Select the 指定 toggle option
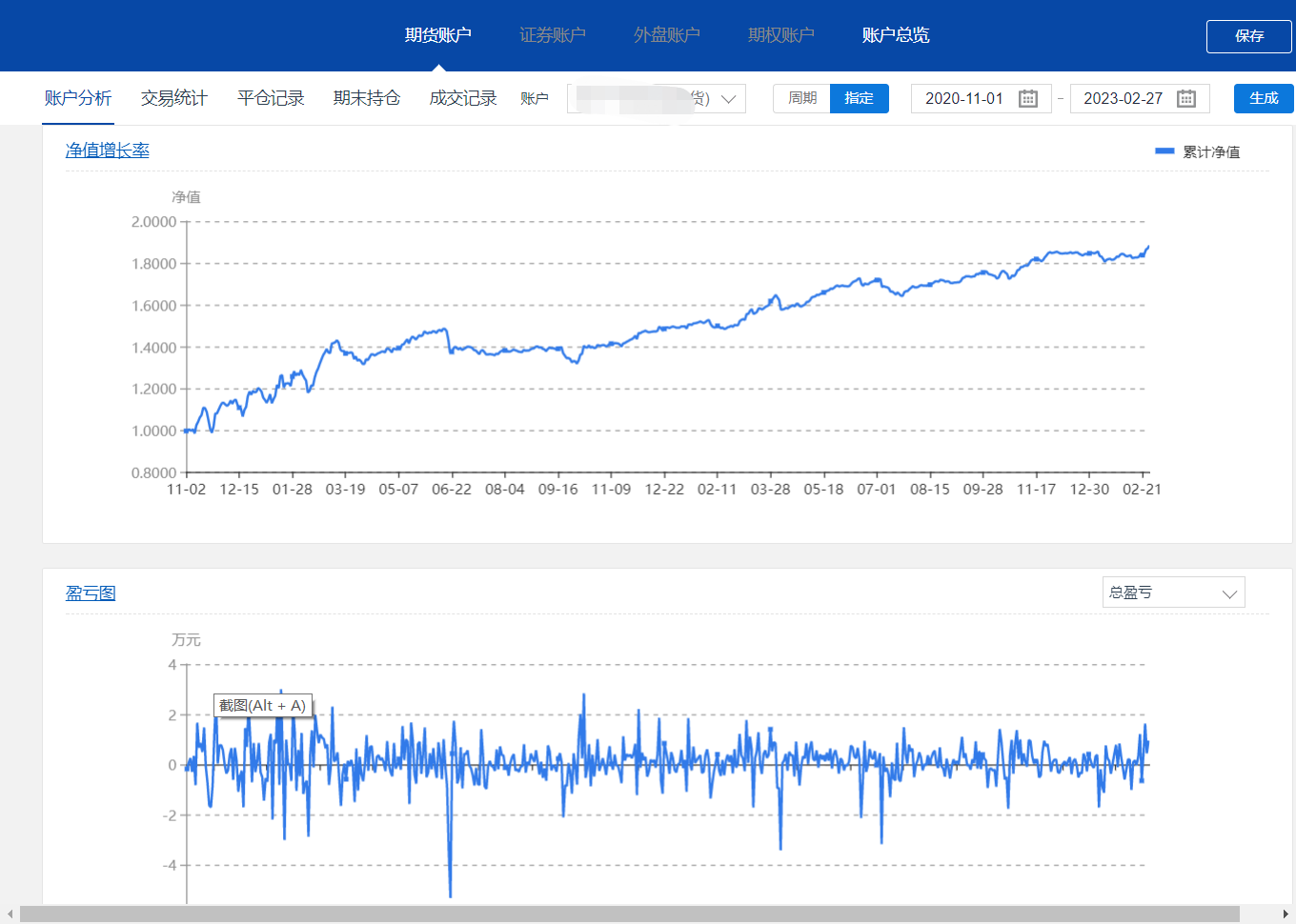1296x924 pixels. 859,98
